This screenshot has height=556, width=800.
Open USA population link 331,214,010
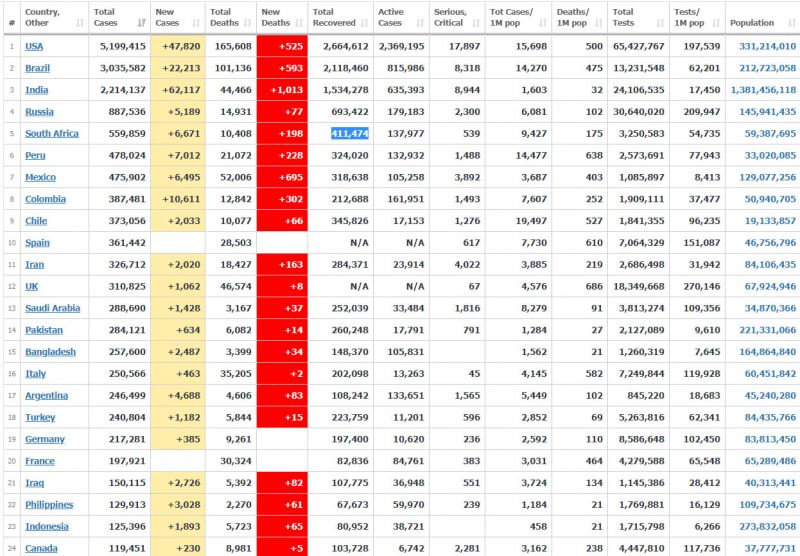(767, 46)
